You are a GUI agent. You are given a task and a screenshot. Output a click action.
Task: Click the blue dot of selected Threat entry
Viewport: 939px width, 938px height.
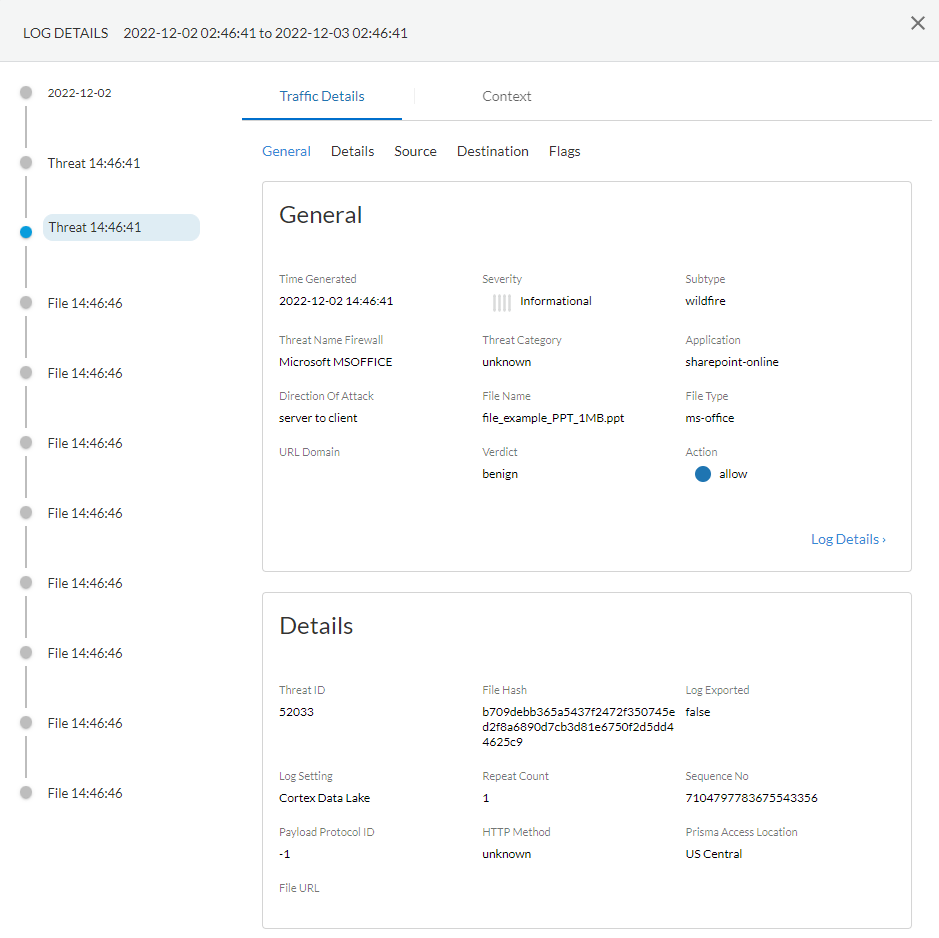click(x=26, y=232)
